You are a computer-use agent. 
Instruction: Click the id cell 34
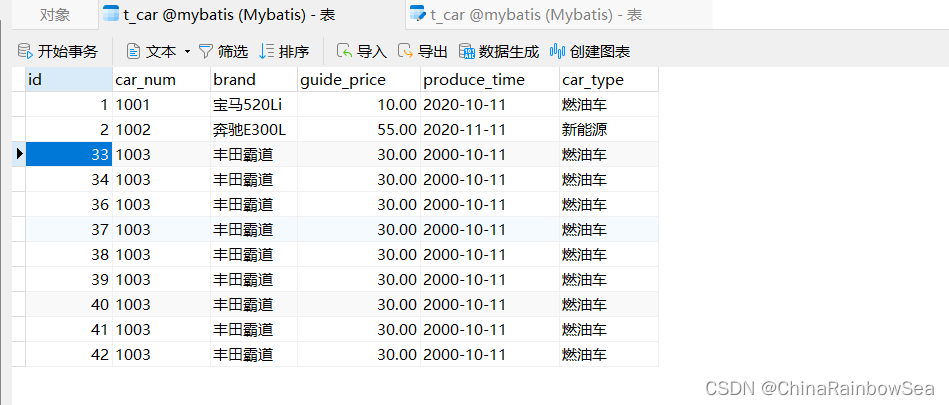(x=69, y=179)
